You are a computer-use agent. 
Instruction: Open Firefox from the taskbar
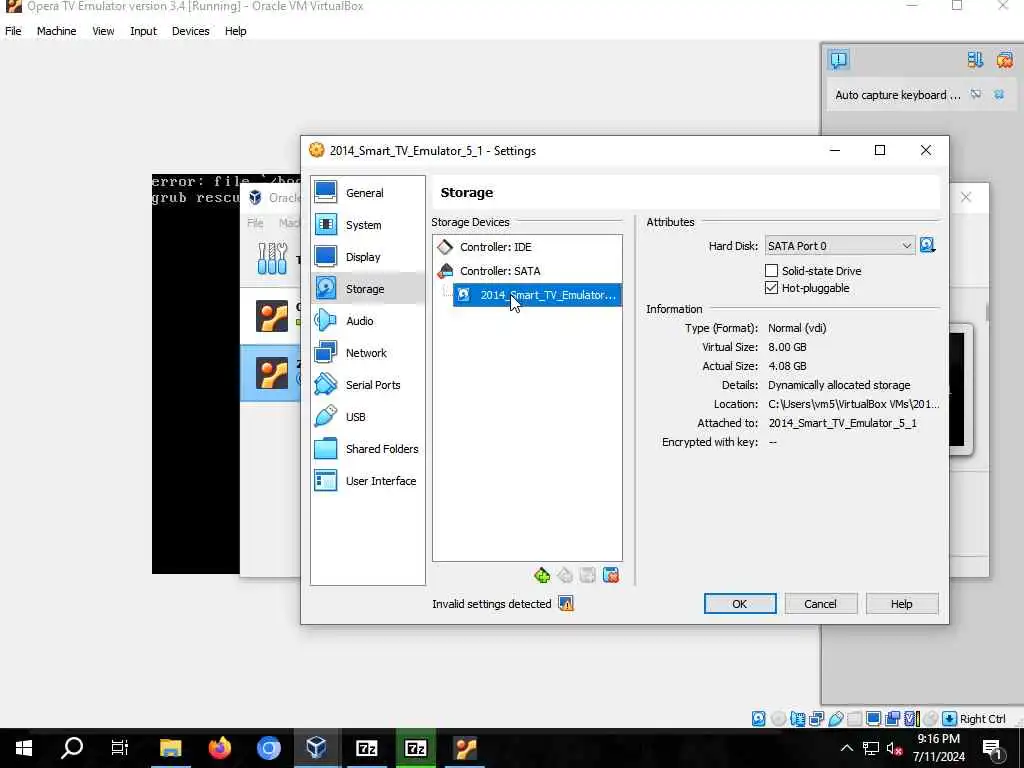(220, 748)
